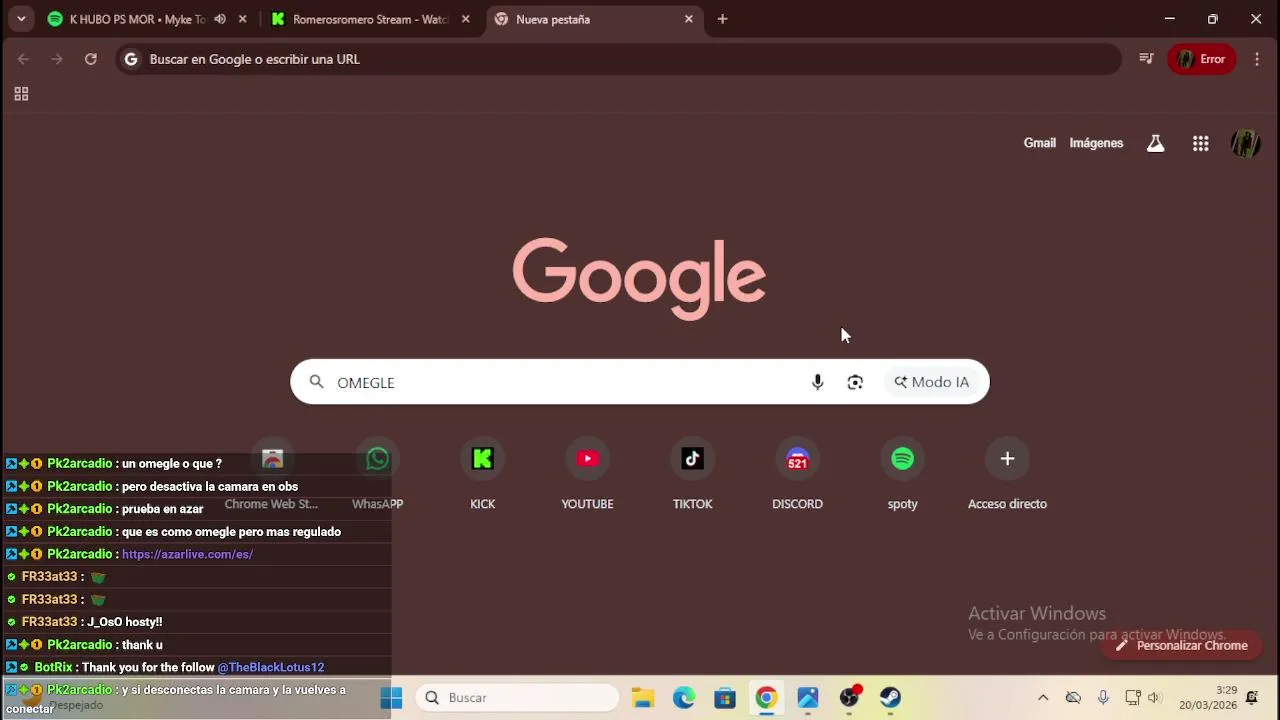Click chat message 'prueba en azar'
Screen dimensions: 1280x720
coord(162,509)
